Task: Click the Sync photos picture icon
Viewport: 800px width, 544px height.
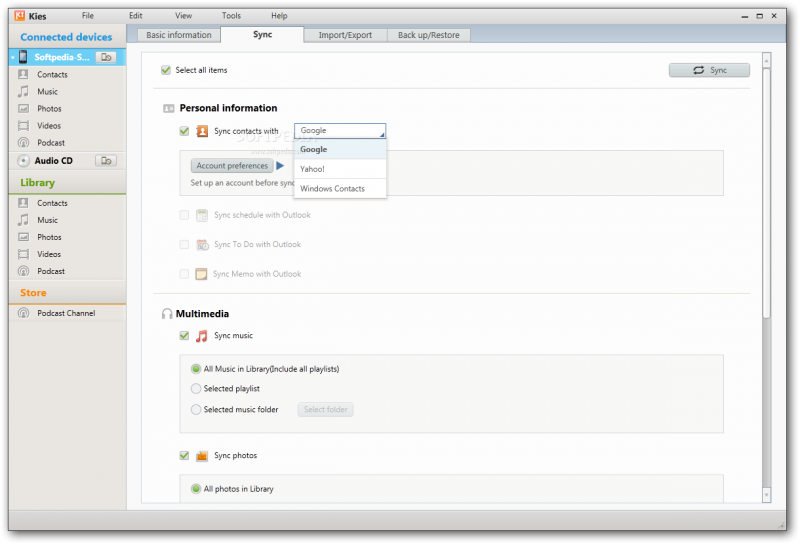Action: click(x=202, y=456)
